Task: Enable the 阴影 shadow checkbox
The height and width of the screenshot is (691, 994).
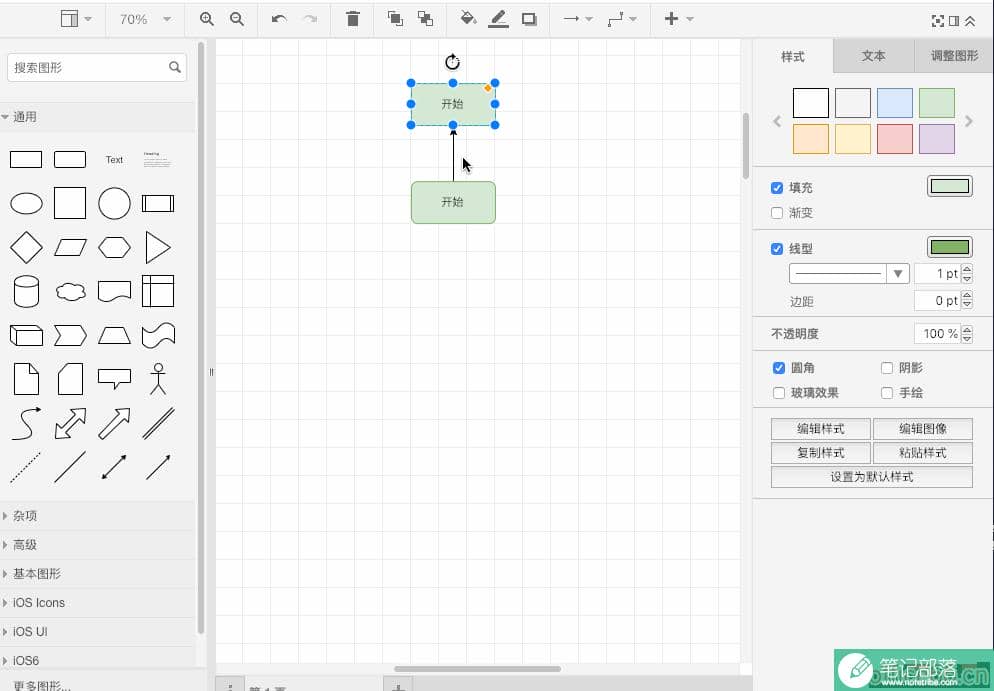Action: point(887,368)
